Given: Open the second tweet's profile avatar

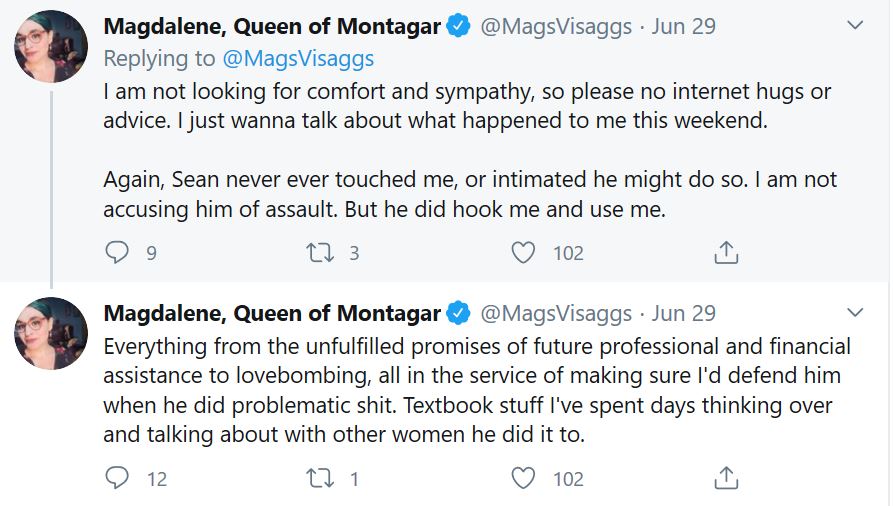Looking at the screenshot, I should (x=50, y=333).
